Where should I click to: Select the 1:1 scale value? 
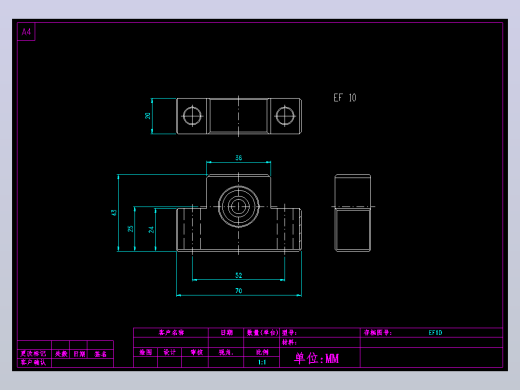(262, 362)
